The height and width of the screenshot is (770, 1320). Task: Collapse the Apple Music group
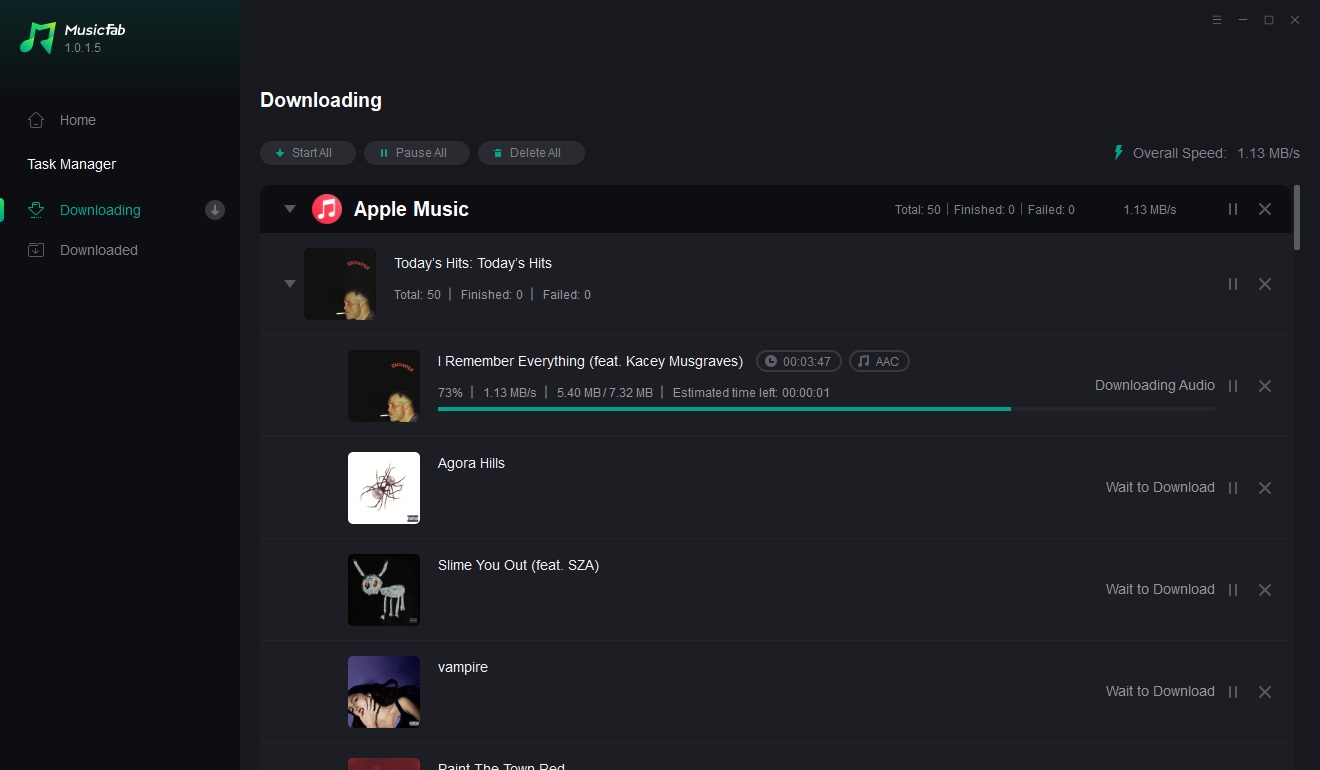(x=290, y=209)
